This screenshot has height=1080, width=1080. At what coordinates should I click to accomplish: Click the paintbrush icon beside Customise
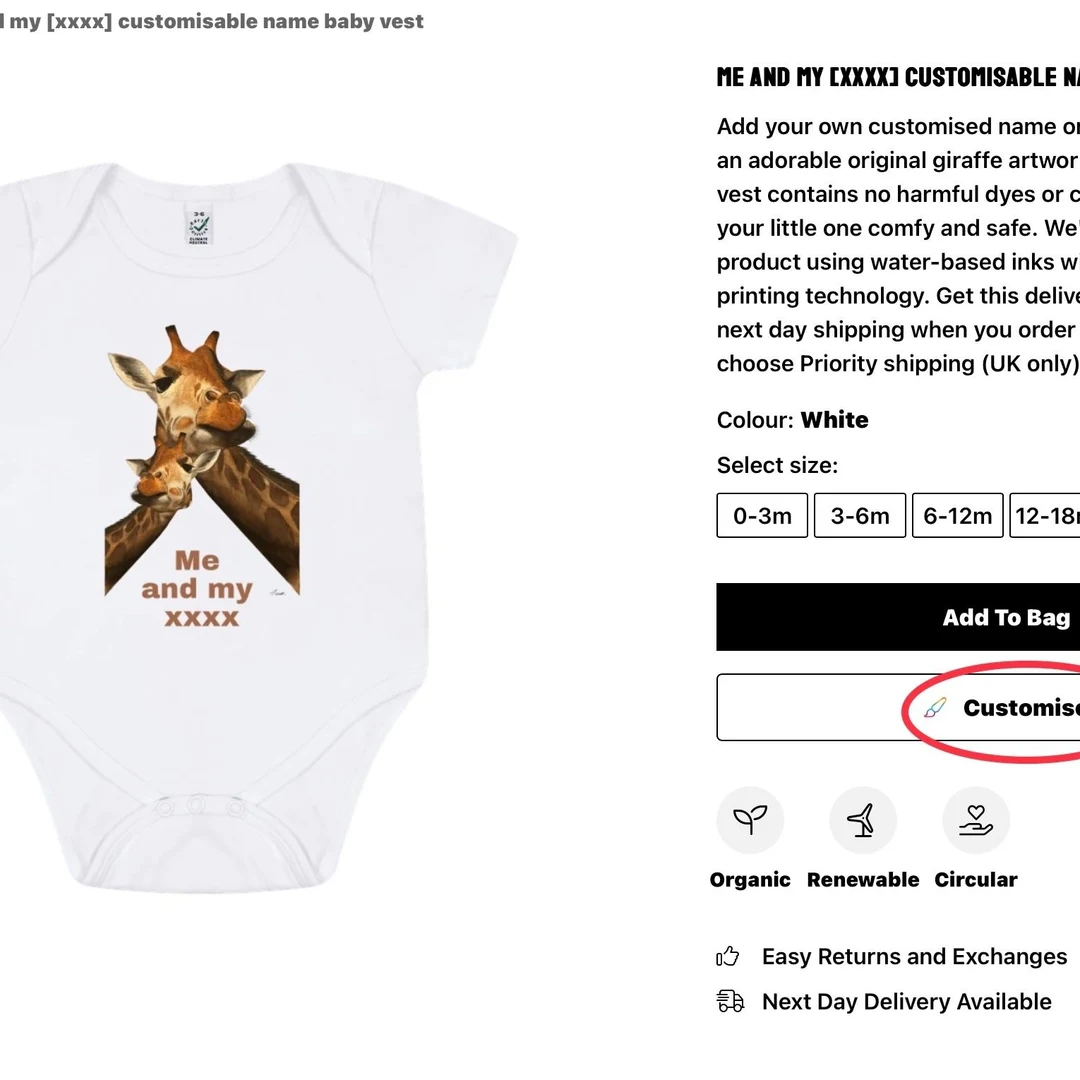click(935, 707)
